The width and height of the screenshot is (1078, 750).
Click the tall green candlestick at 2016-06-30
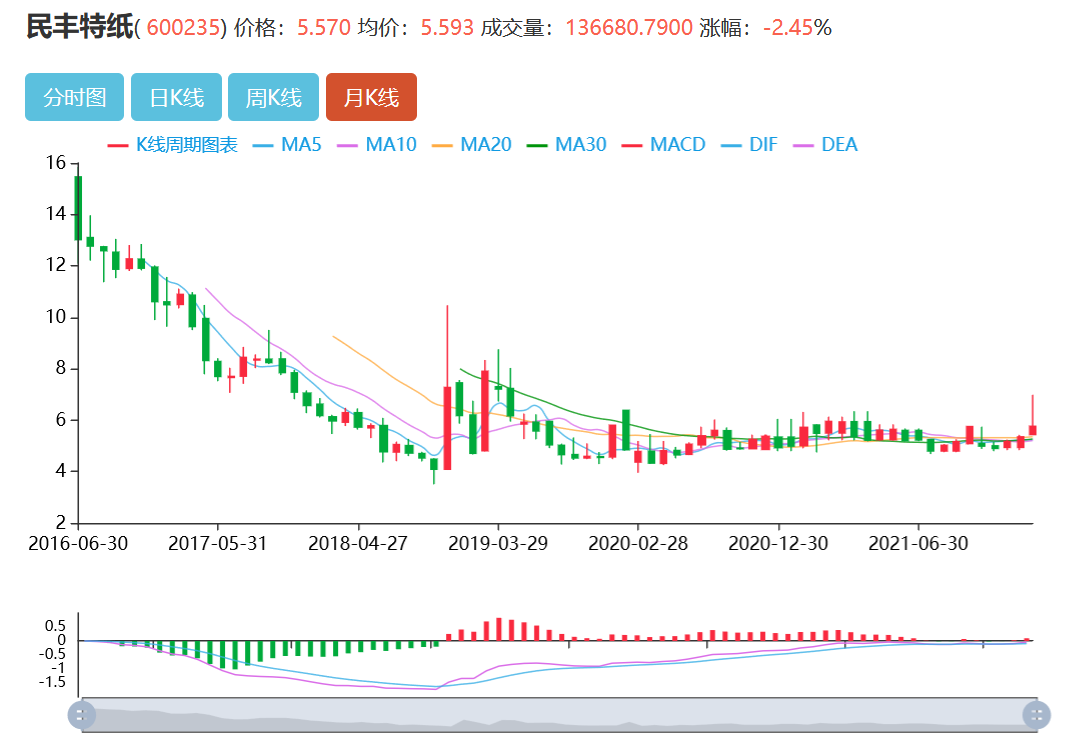tap(78, 208)
